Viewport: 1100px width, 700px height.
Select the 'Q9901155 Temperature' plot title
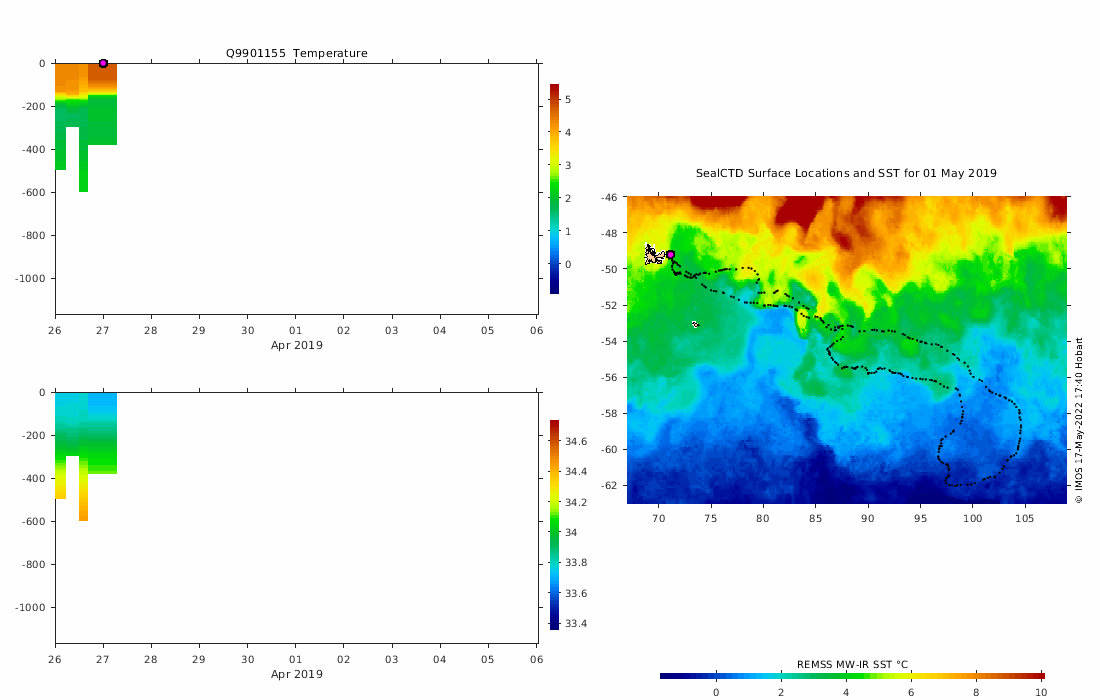coord(297,53)
